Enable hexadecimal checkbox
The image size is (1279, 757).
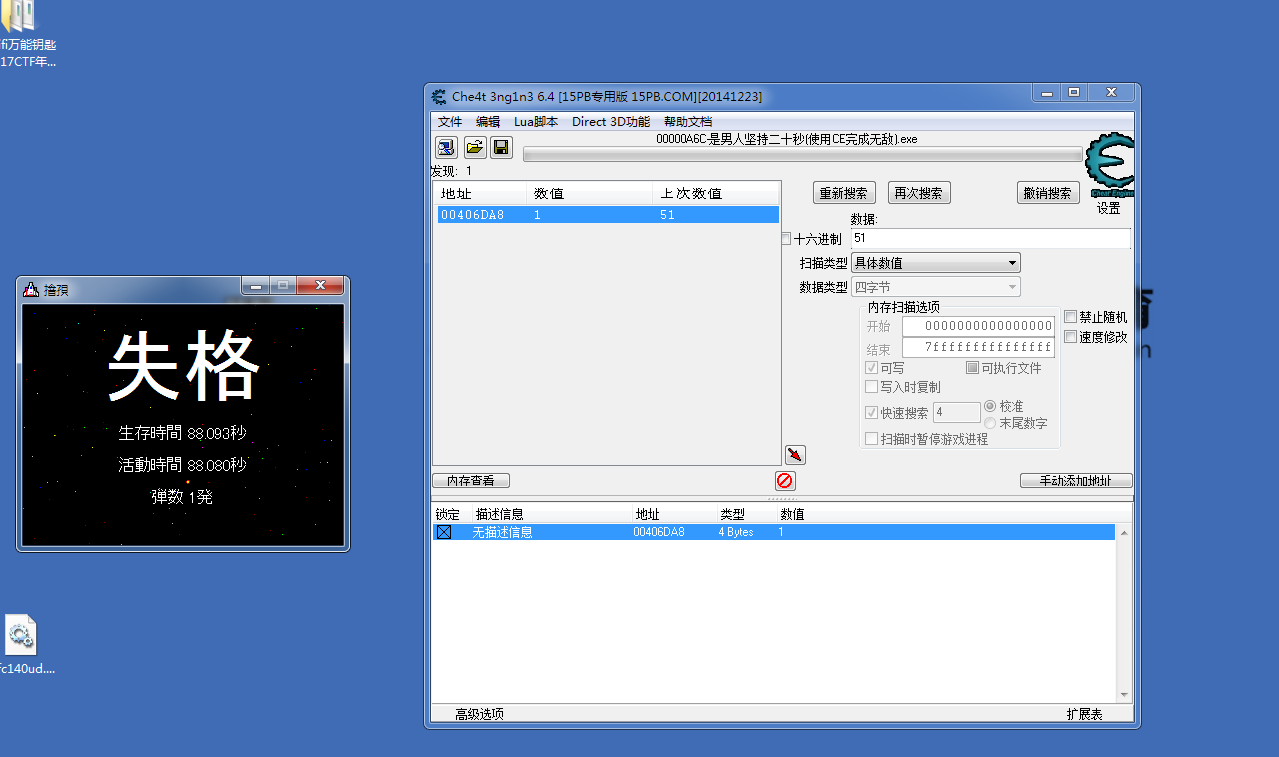coord(786,239)
